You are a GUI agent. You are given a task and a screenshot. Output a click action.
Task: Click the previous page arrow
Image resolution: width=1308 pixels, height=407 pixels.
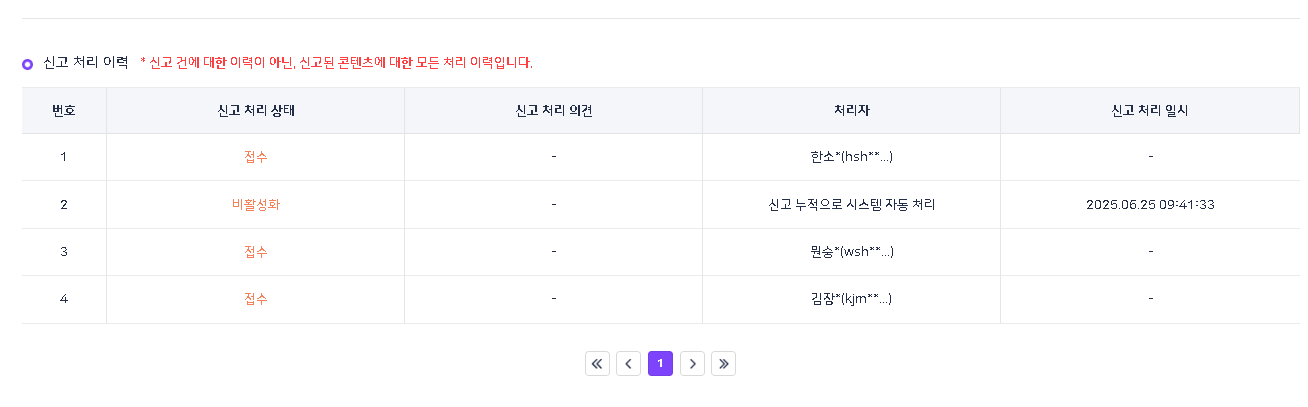pyautogui.click(x=628, y=363)
